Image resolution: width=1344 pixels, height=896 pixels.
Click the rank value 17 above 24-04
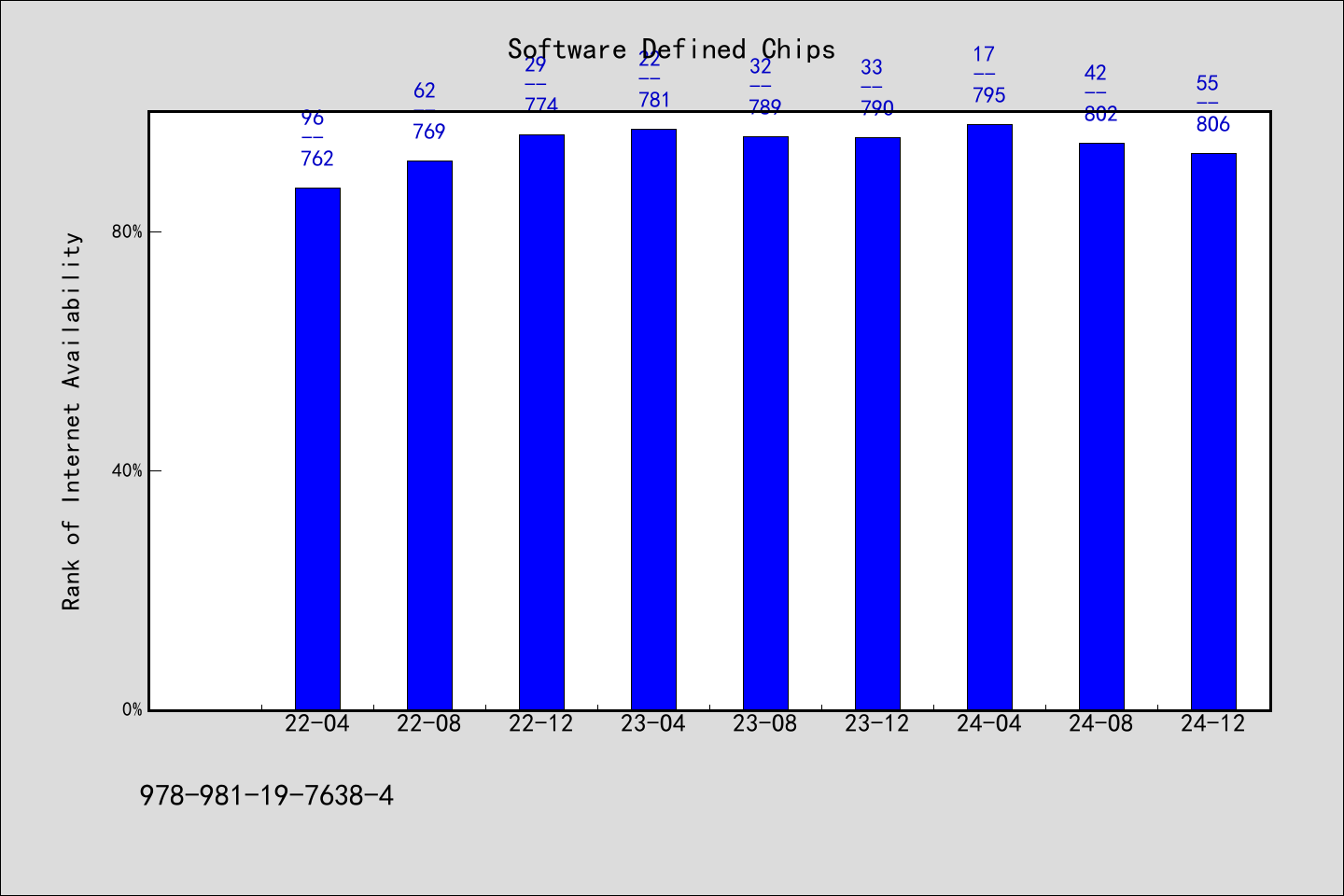pyautogui.click(x=984, y=55)
